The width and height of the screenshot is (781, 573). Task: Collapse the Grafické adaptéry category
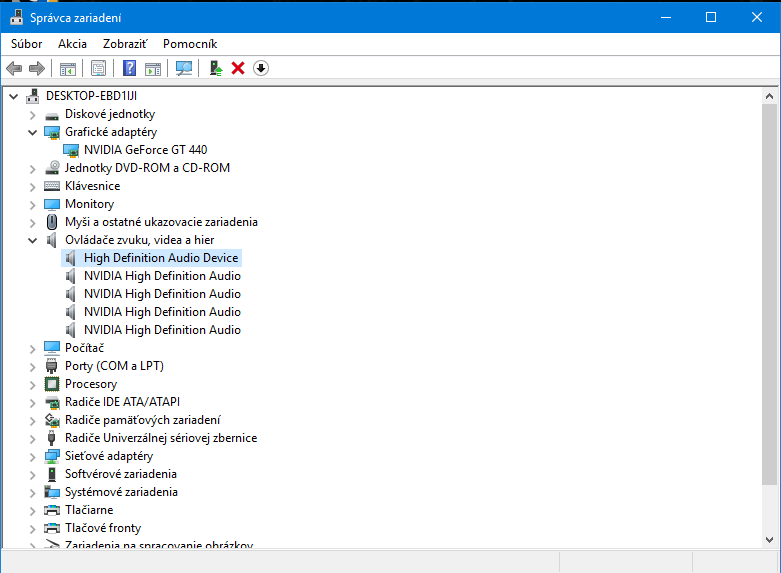tap(33, 132)
